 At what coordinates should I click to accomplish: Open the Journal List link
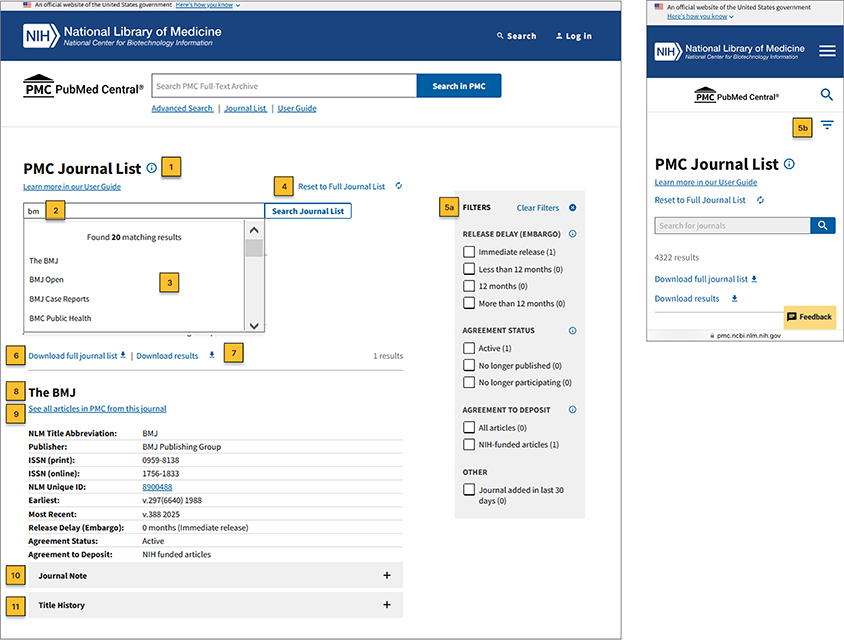[245, 108]
